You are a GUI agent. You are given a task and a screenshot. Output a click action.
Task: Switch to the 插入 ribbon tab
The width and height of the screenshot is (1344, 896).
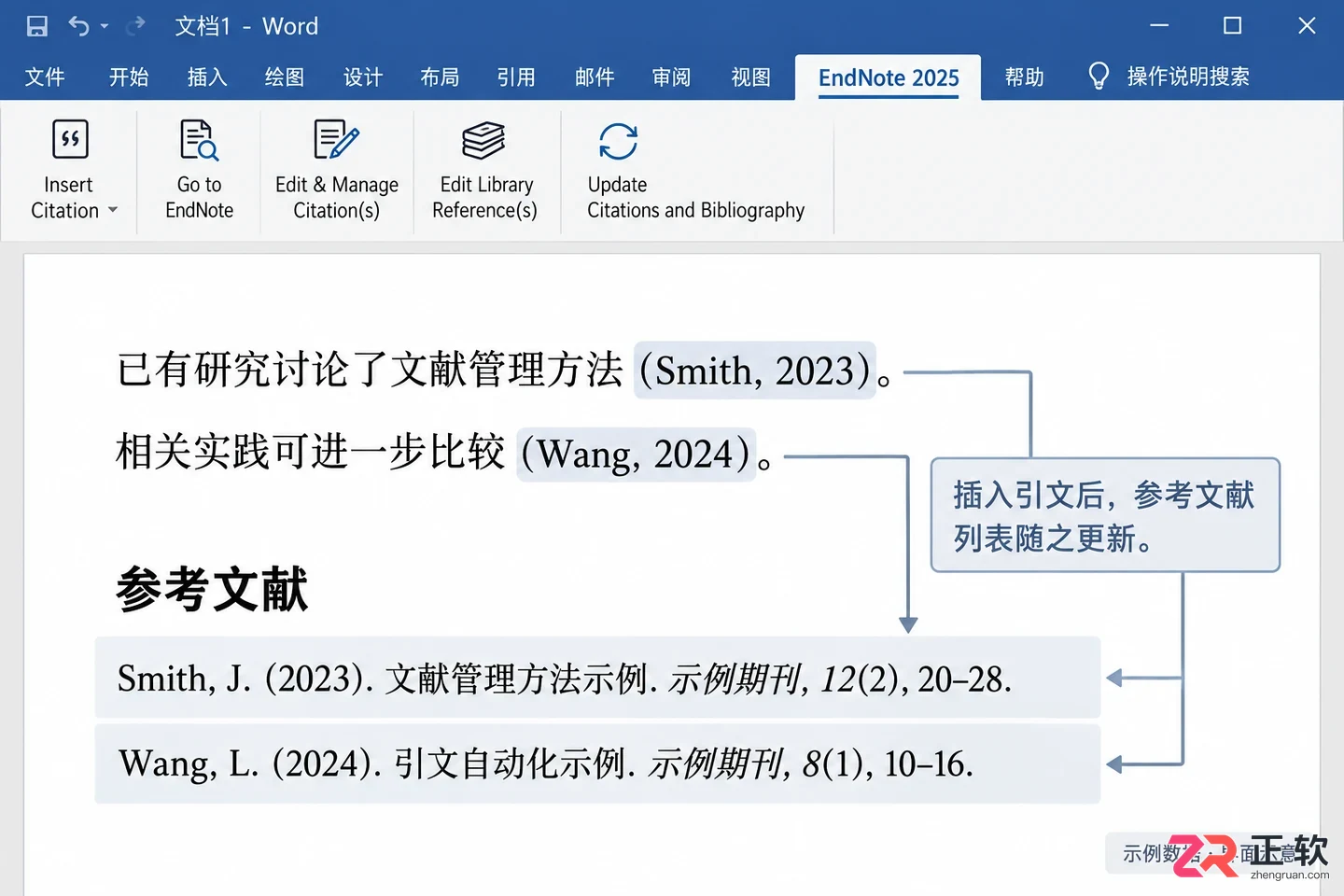click(x=207, y=77)
